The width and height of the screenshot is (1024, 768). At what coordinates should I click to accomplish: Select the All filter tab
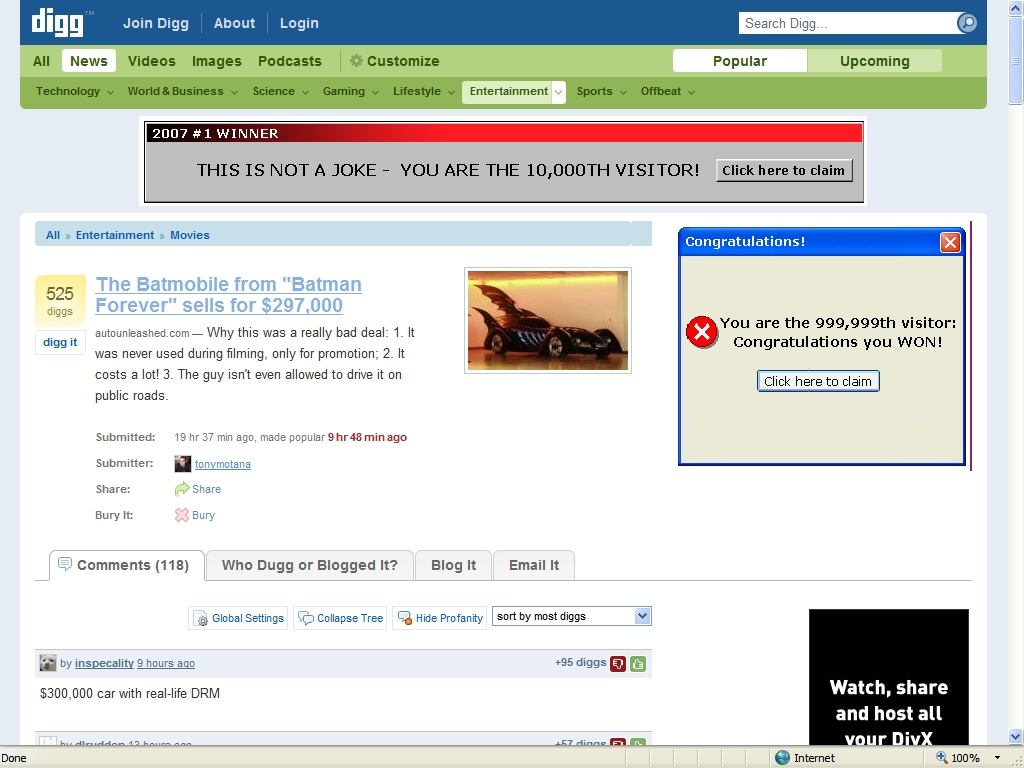pos(41,61)
